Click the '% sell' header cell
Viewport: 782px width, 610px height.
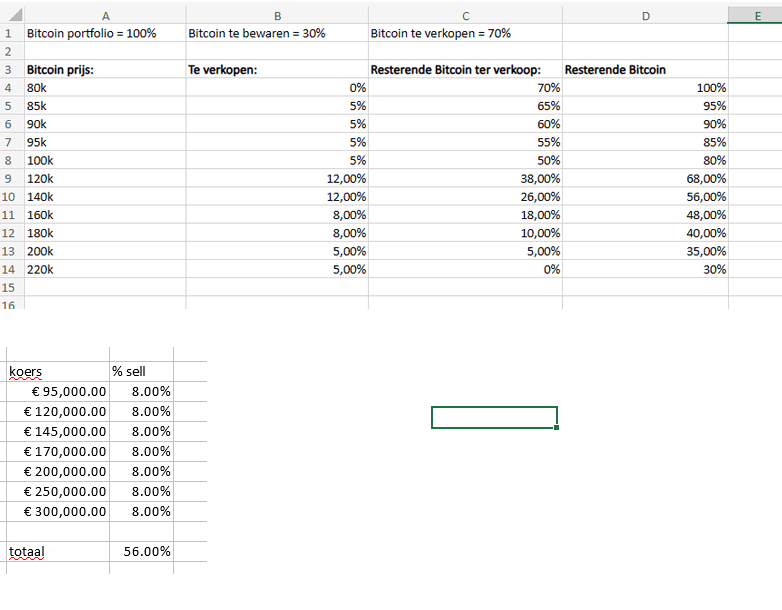click(142, 372)
